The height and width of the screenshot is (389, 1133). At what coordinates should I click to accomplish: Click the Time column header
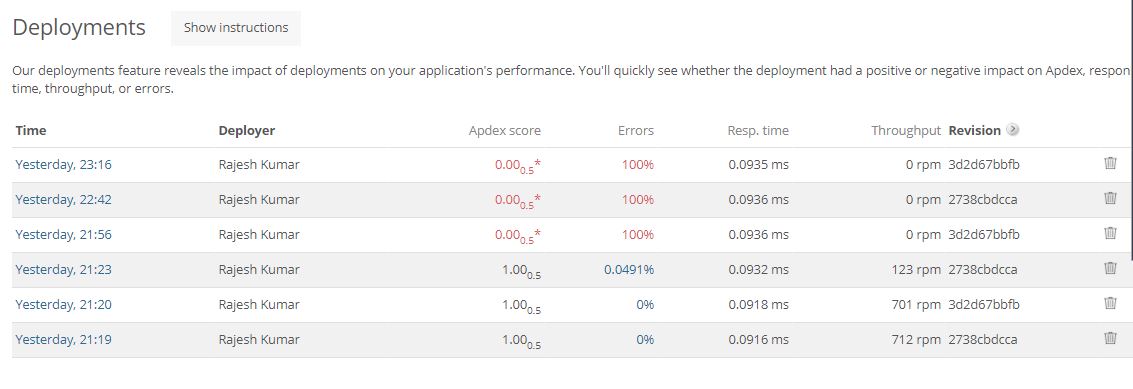(30, 130)
